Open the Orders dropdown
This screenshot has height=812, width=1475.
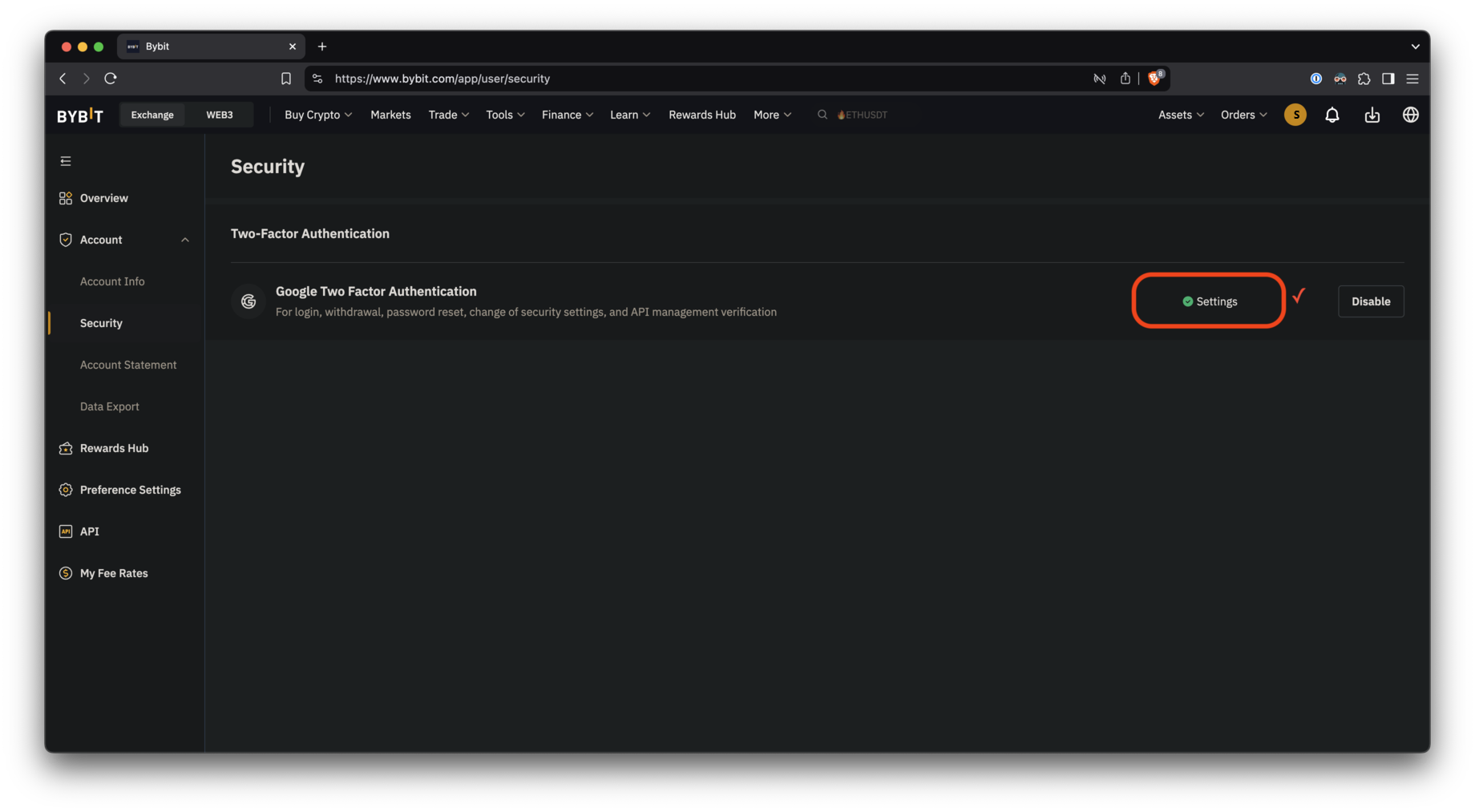click(1243, 115)
